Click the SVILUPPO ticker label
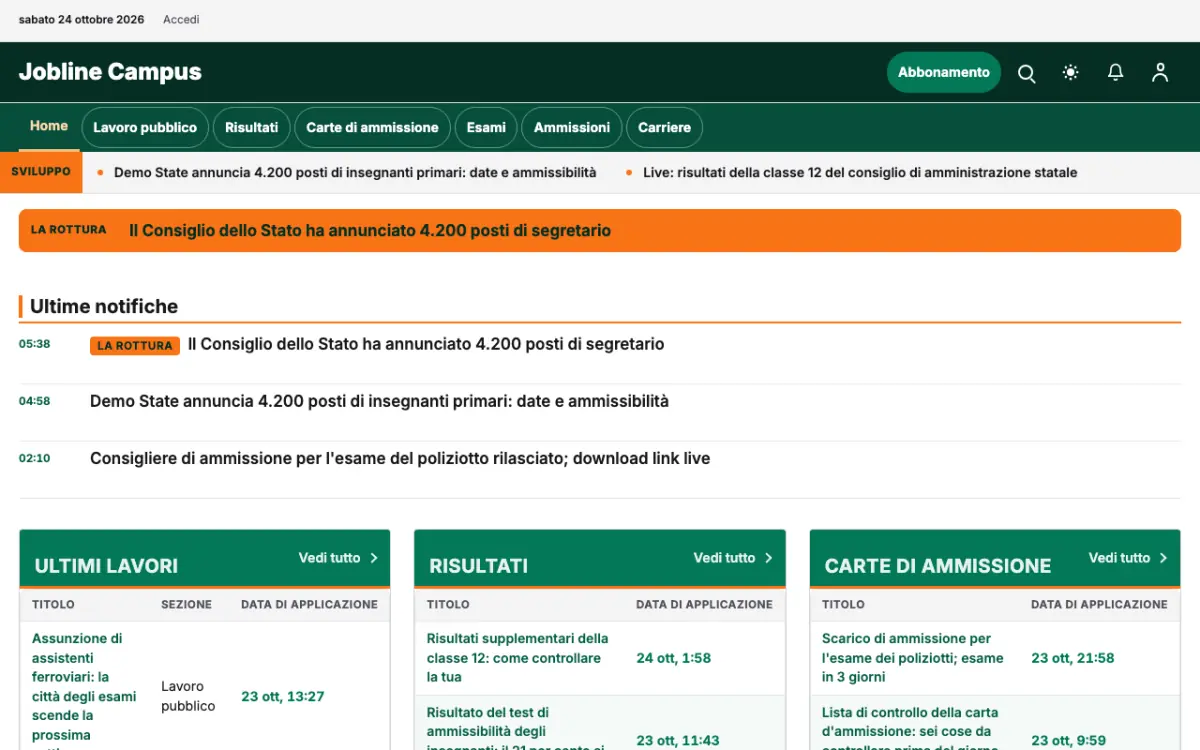The image size is (1200, 750). tap(41, 172)
